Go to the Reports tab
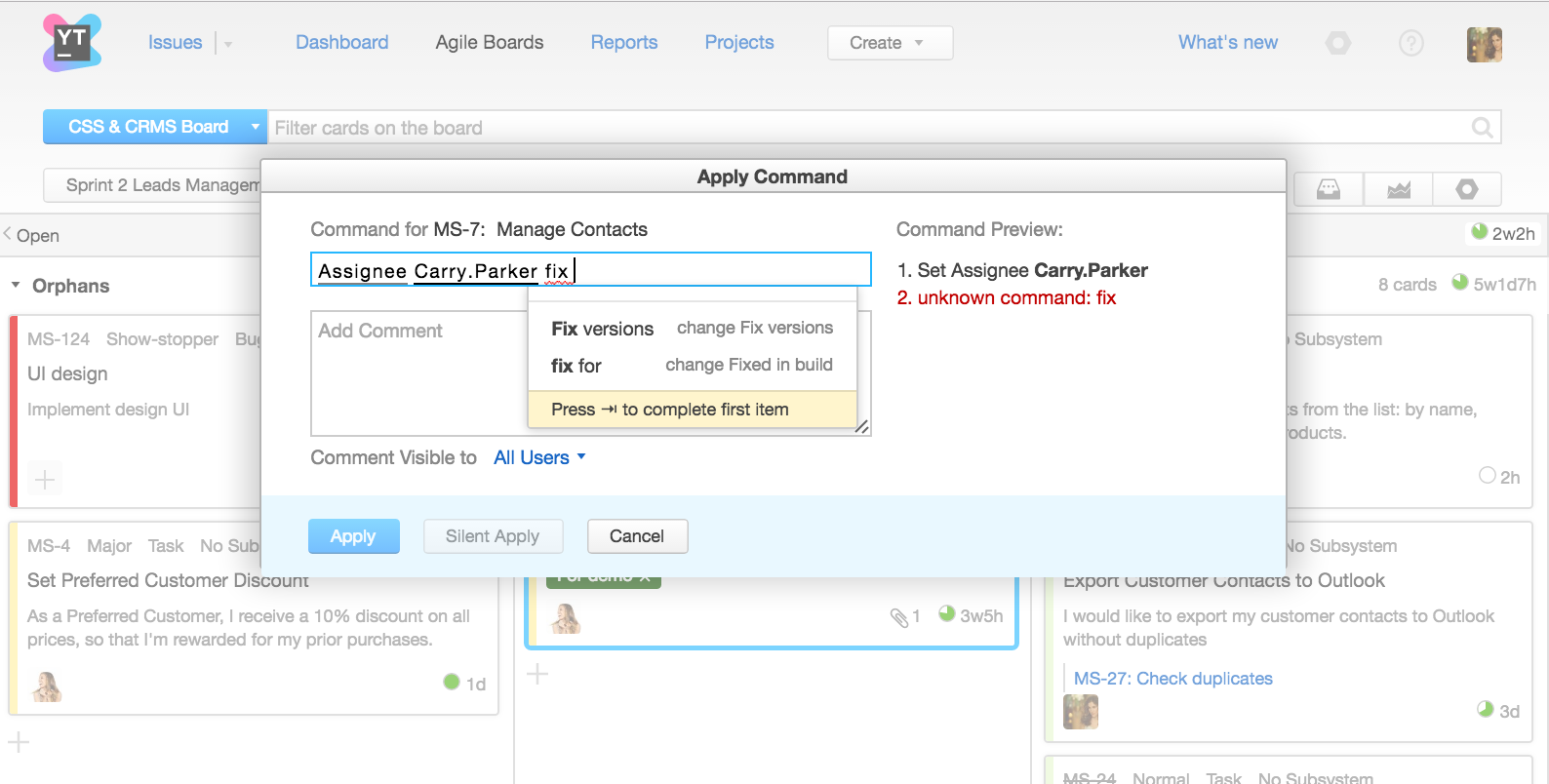 [623, 43]
